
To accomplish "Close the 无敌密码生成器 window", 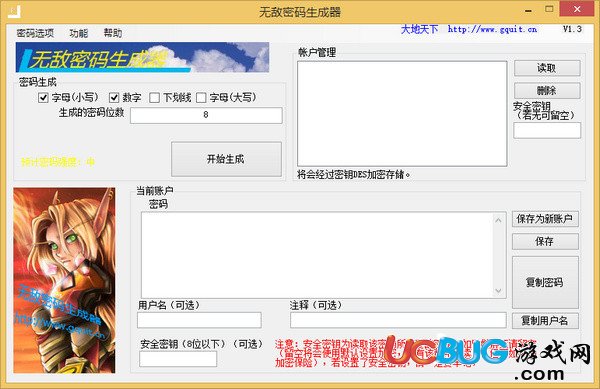I will 577,9.
